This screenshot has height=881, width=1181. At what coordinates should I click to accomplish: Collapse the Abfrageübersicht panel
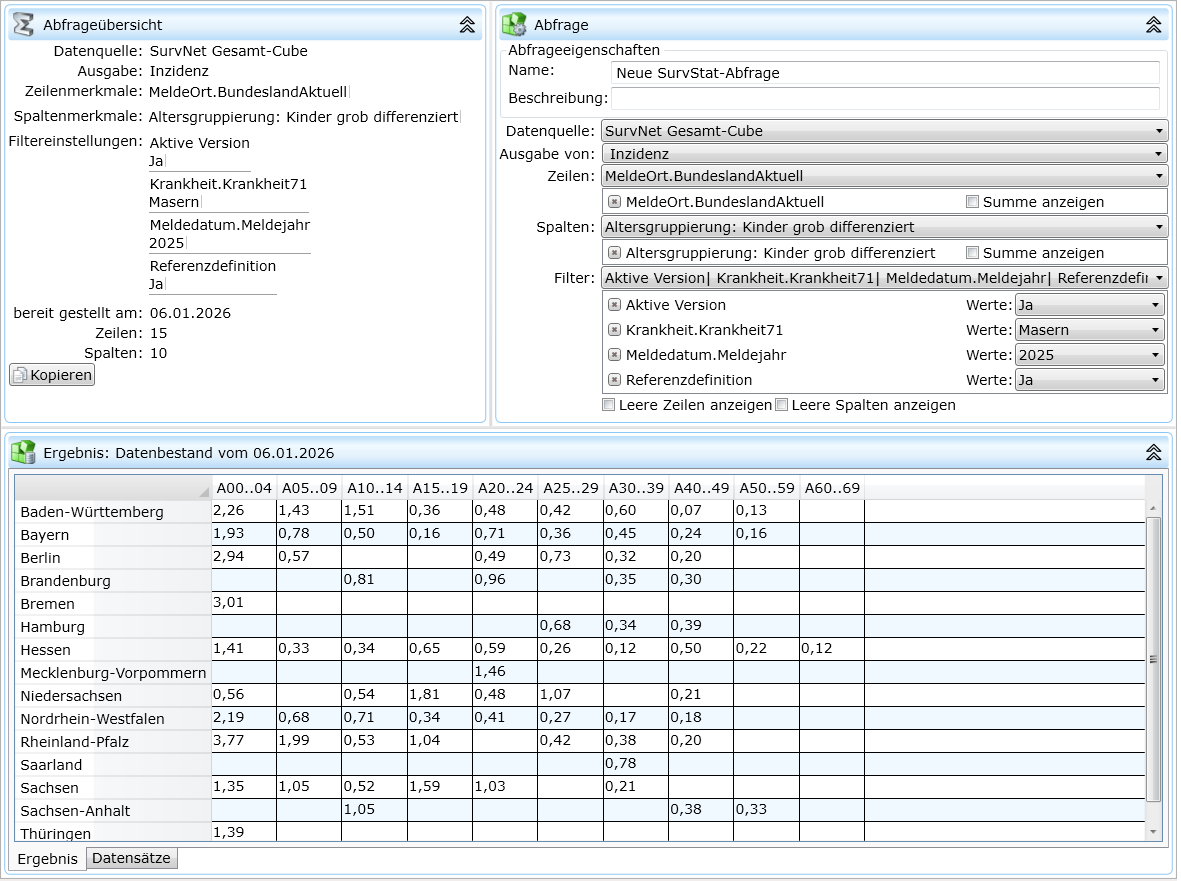click(x=467, y=25)
